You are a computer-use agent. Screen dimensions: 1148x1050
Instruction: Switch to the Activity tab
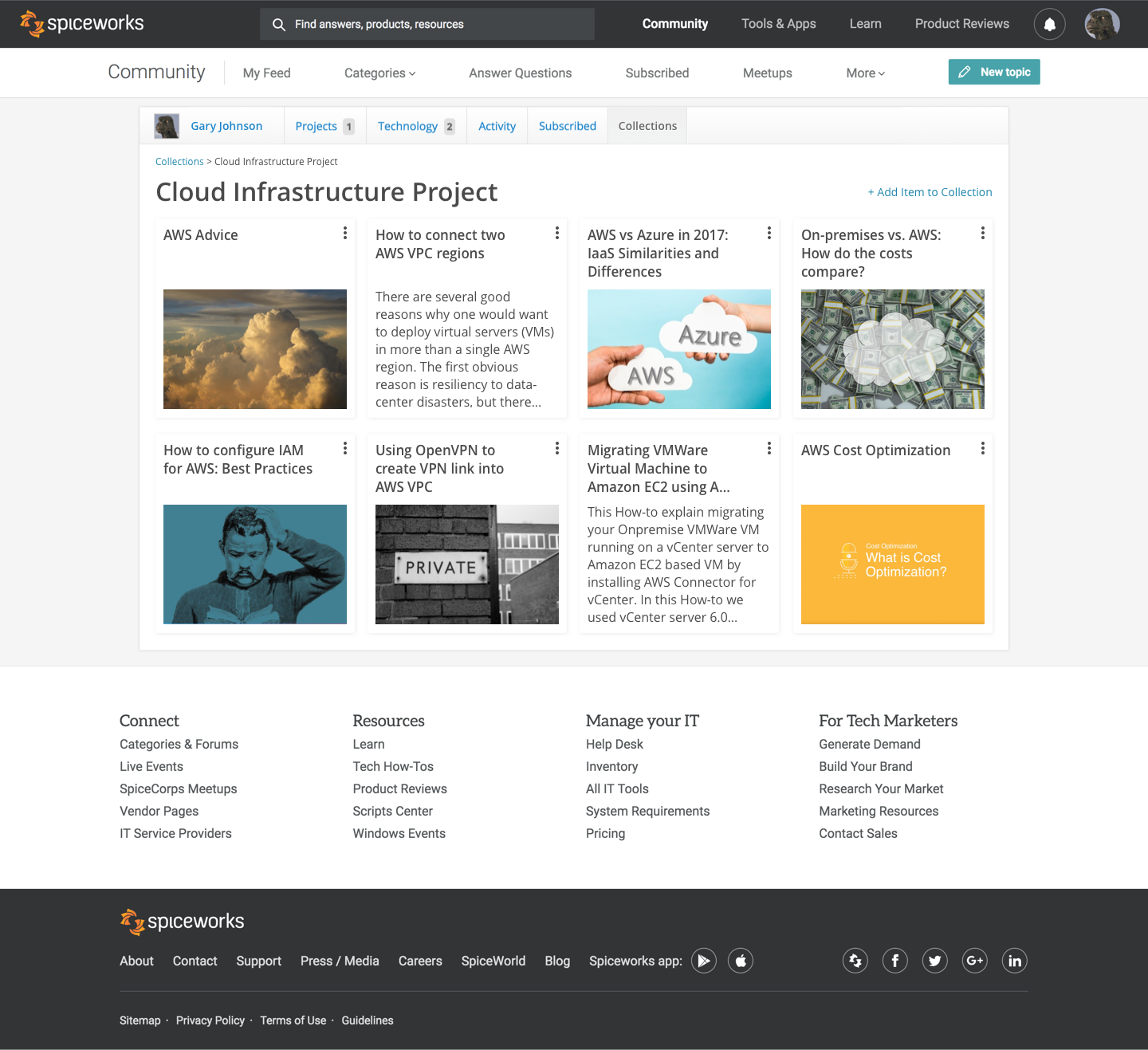497,126
